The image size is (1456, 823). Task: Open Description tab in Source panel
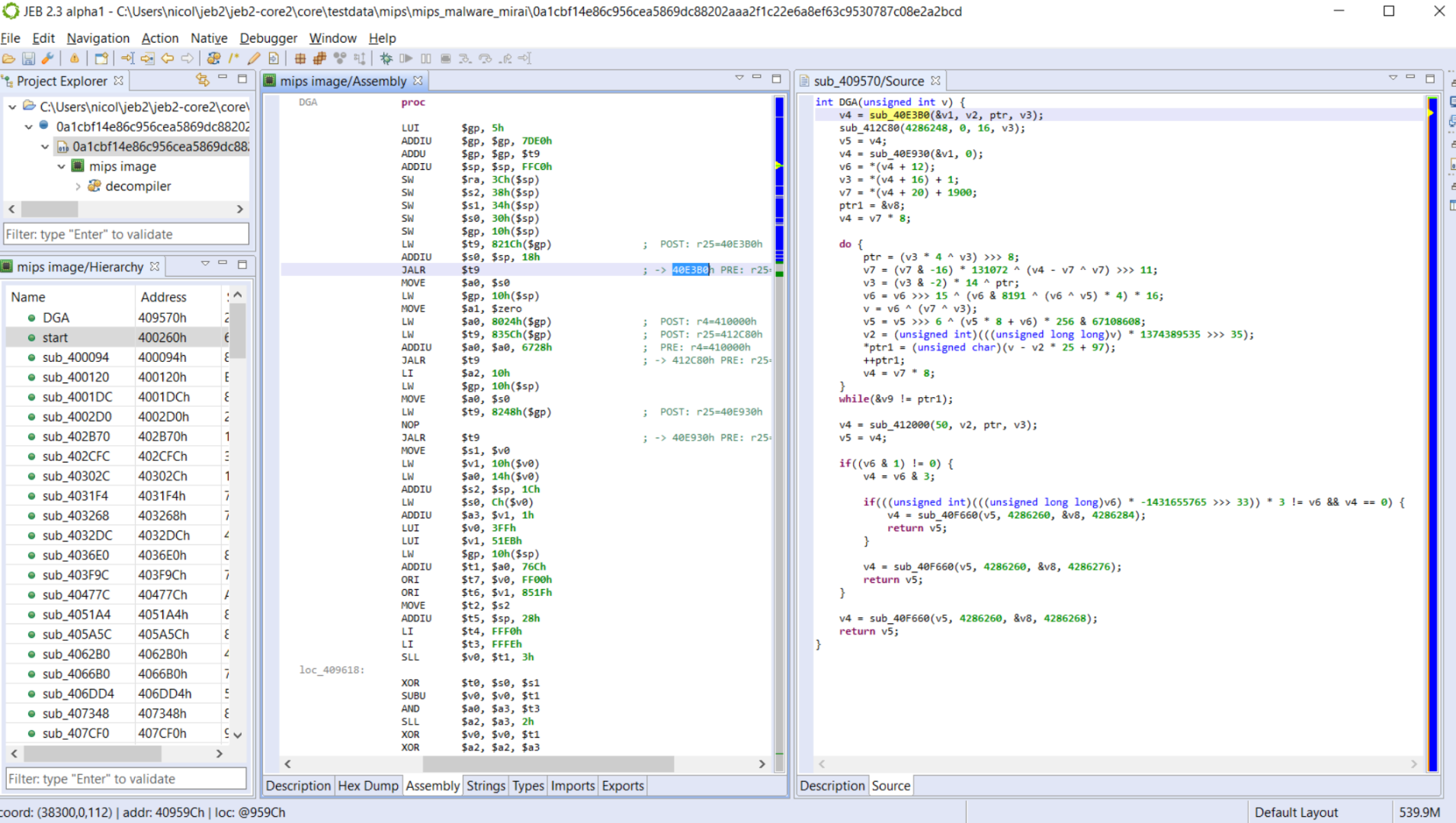coord(832,786)
